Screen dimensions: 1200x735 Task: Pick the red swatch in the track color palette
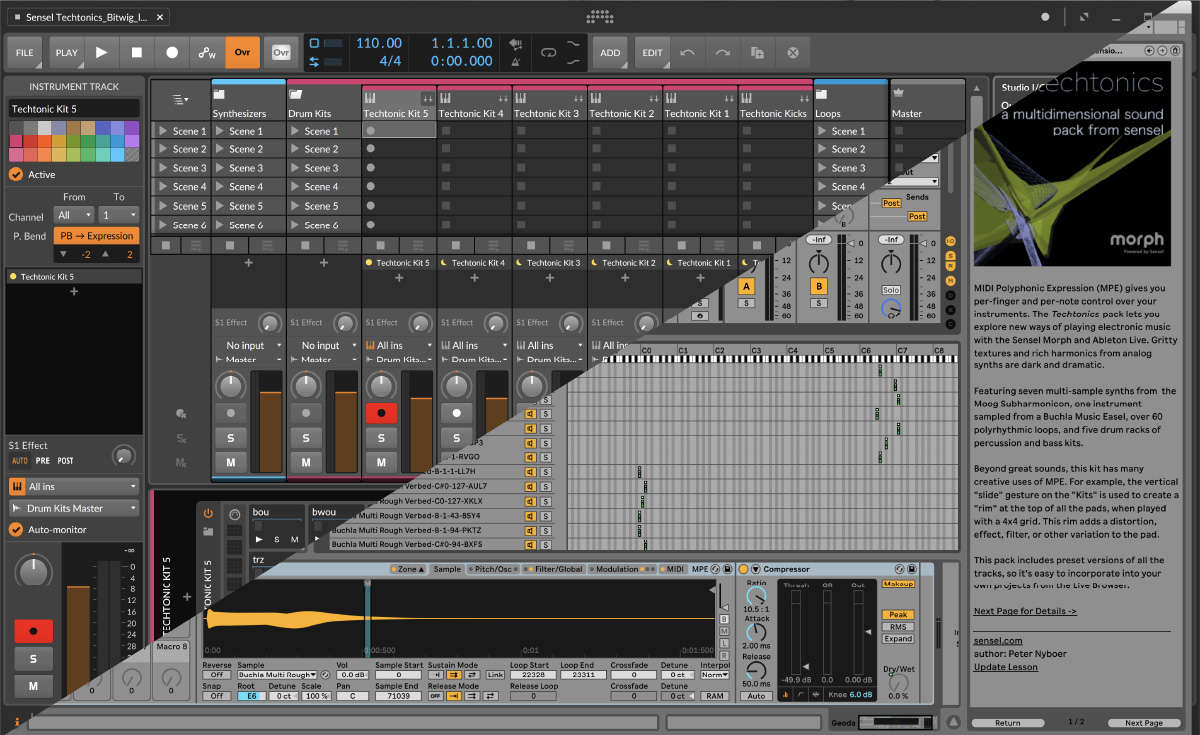[x=31, y=141]
